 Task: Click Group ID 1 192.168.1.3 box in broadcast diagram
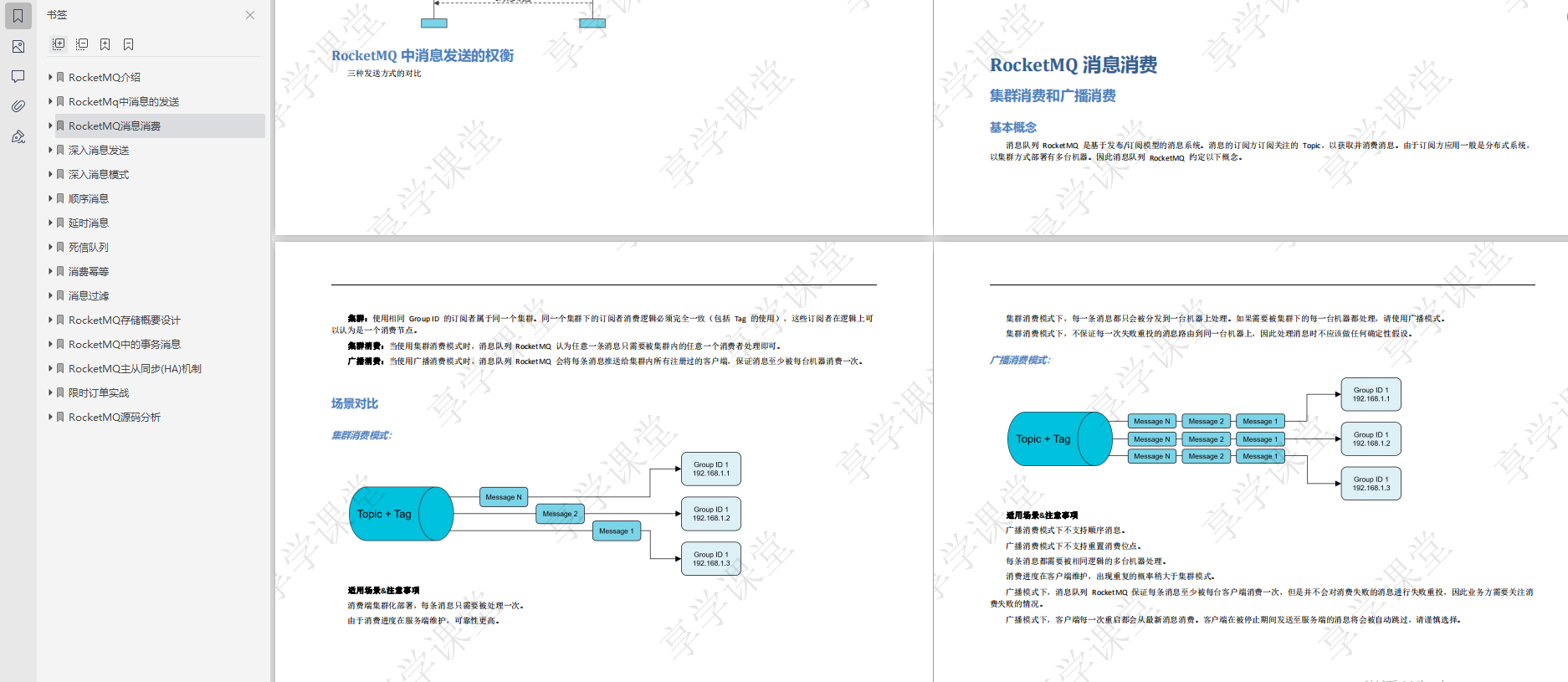(1371, 484)
